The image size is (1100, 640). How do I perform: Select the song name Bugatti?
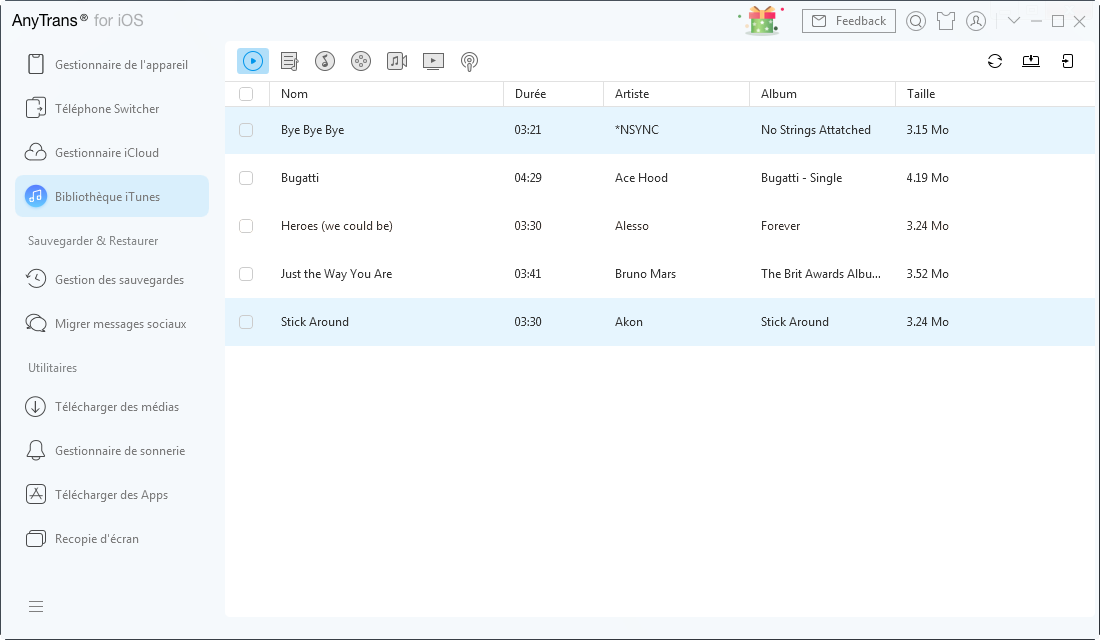300,178
